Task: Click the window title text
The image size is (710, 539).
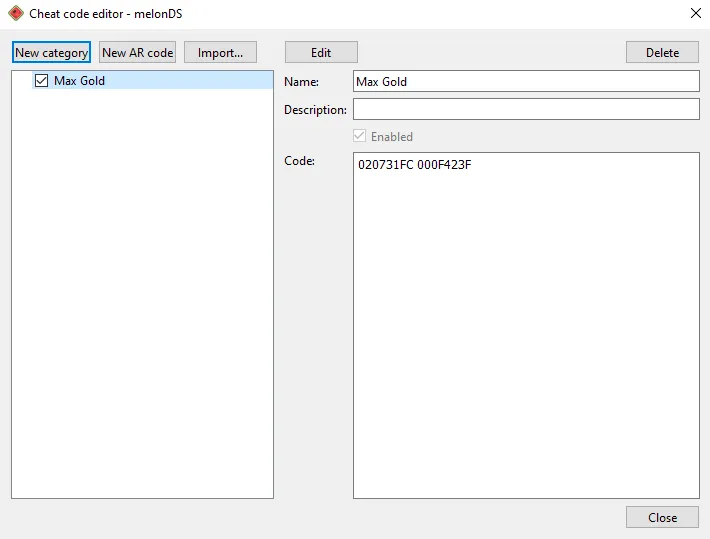Action: pos(106,14)
